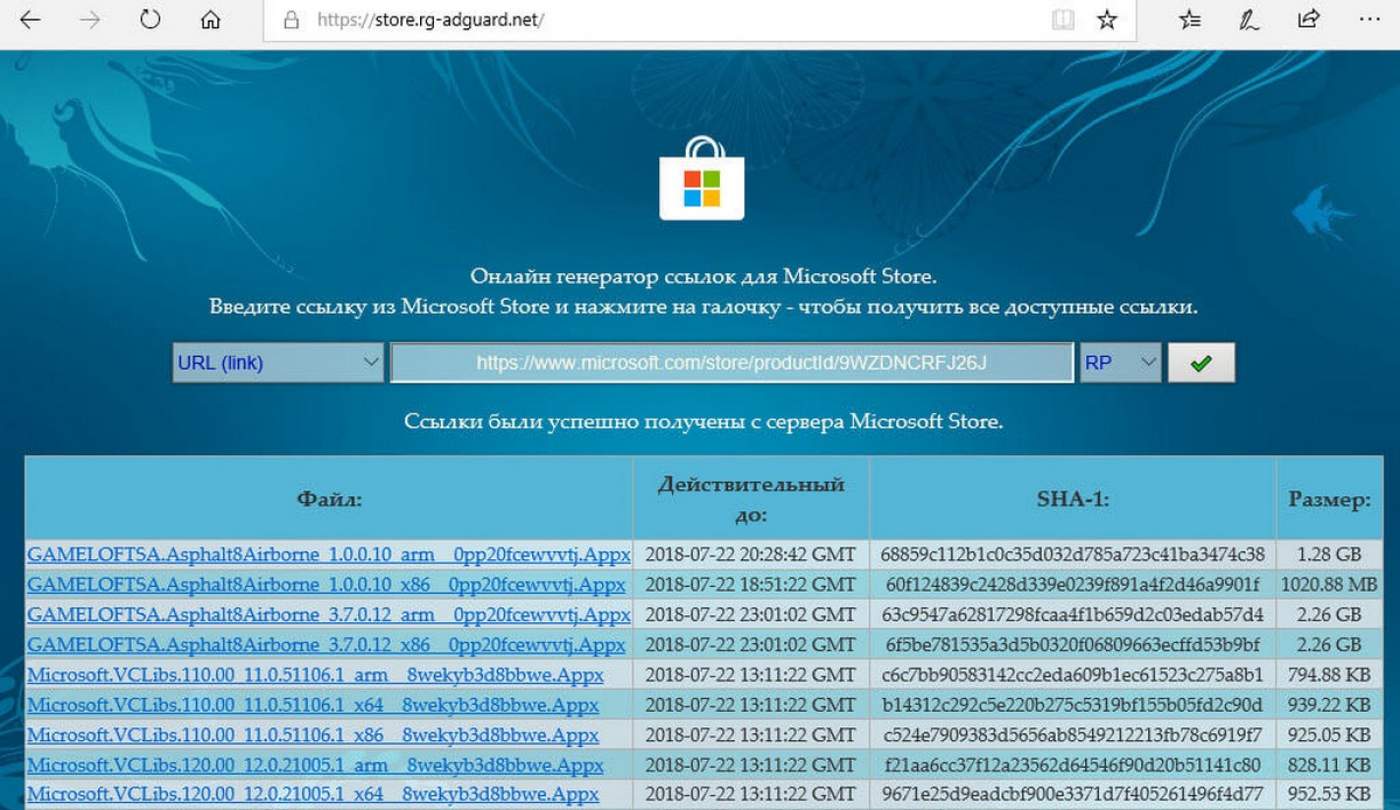Image resolution: width=1400 pixels, height=810 pixels.
Task: Click the 952.53 KB size cell
Action: (1329, 795)
